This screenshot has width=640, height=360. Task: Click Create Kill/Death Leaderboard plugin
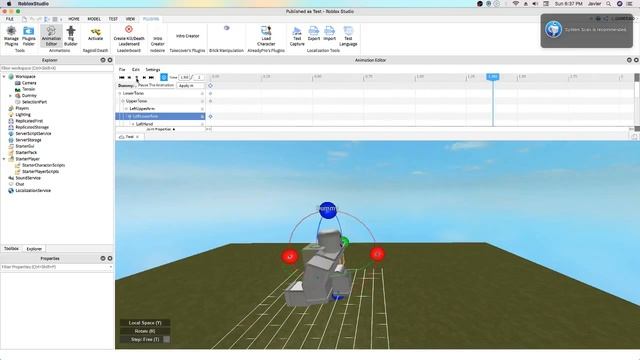129,36
